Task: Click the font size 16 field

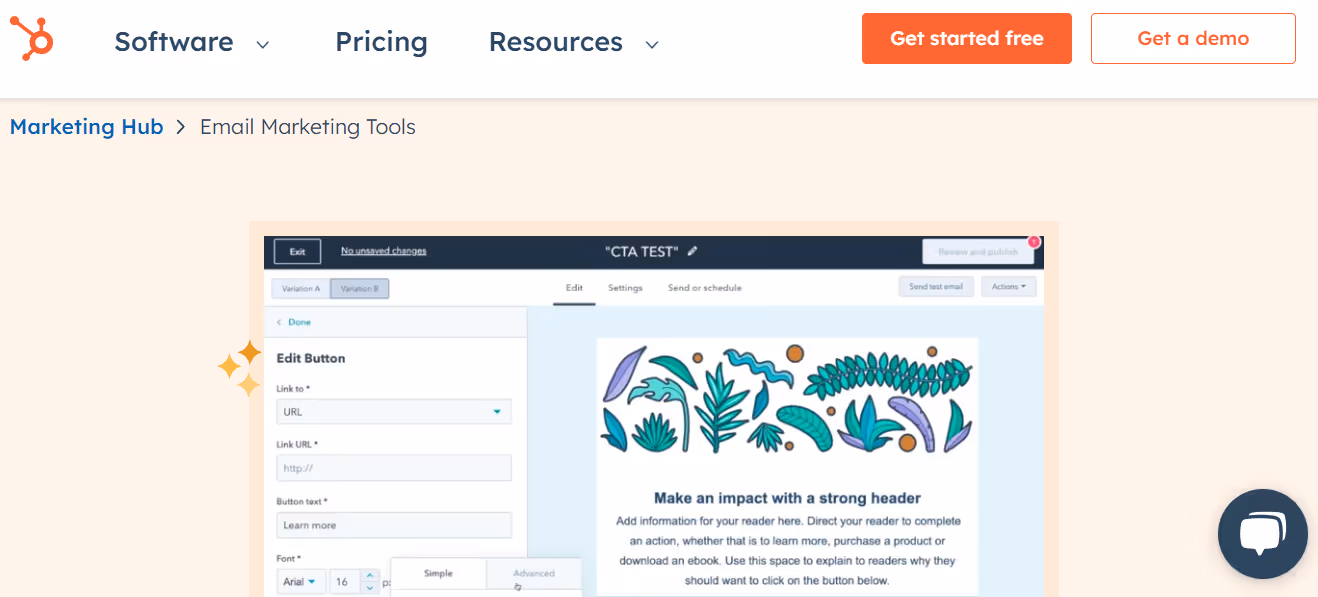Action: click(345, 582)
